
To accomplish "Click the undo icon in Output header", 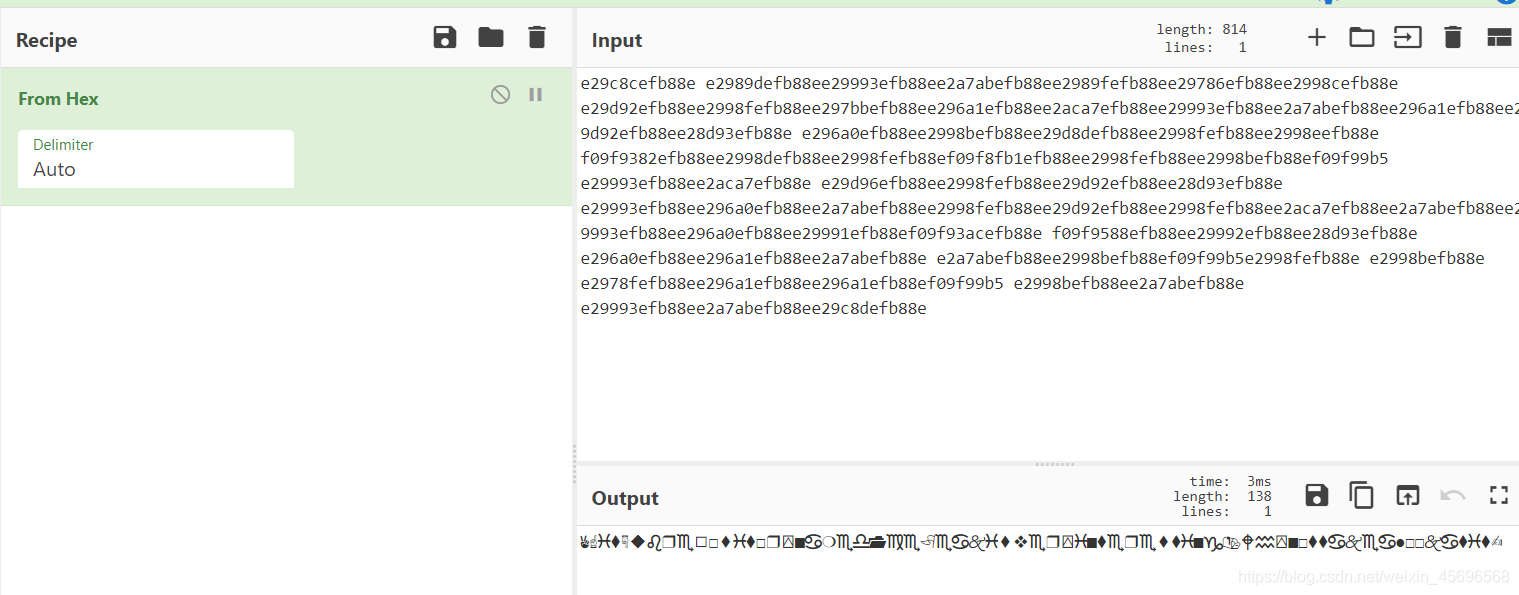I will 1452,495.
